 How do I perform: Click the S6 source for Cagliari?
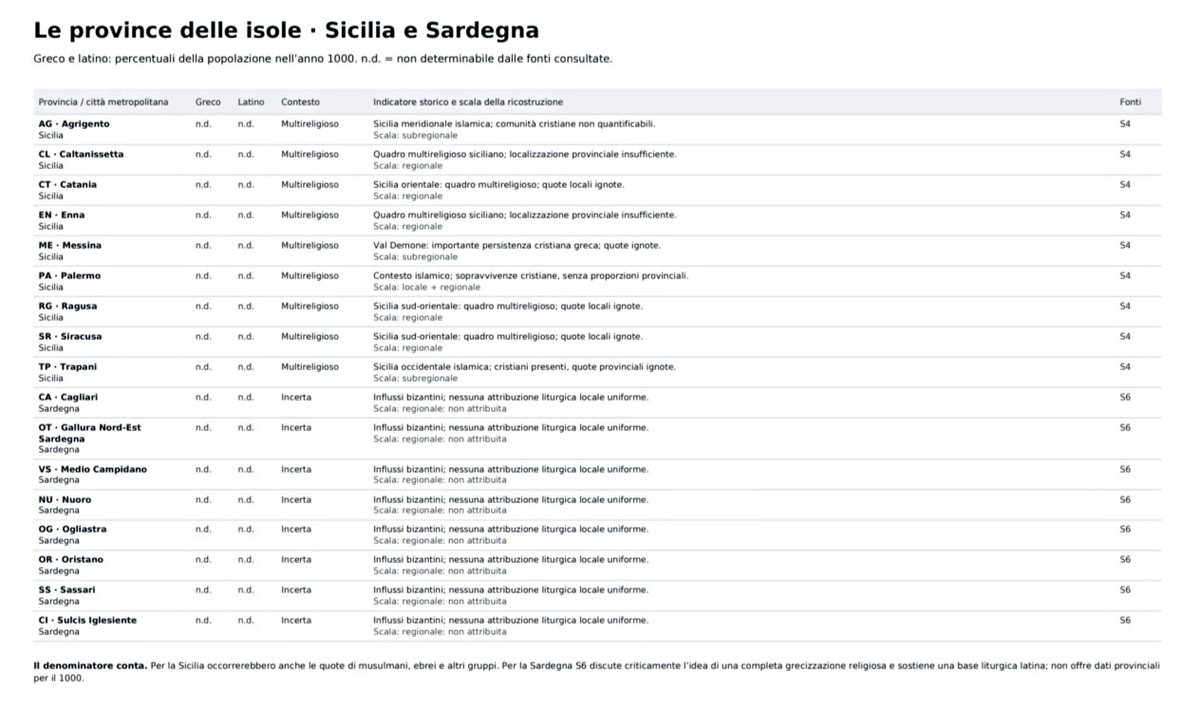(1125, 397)
